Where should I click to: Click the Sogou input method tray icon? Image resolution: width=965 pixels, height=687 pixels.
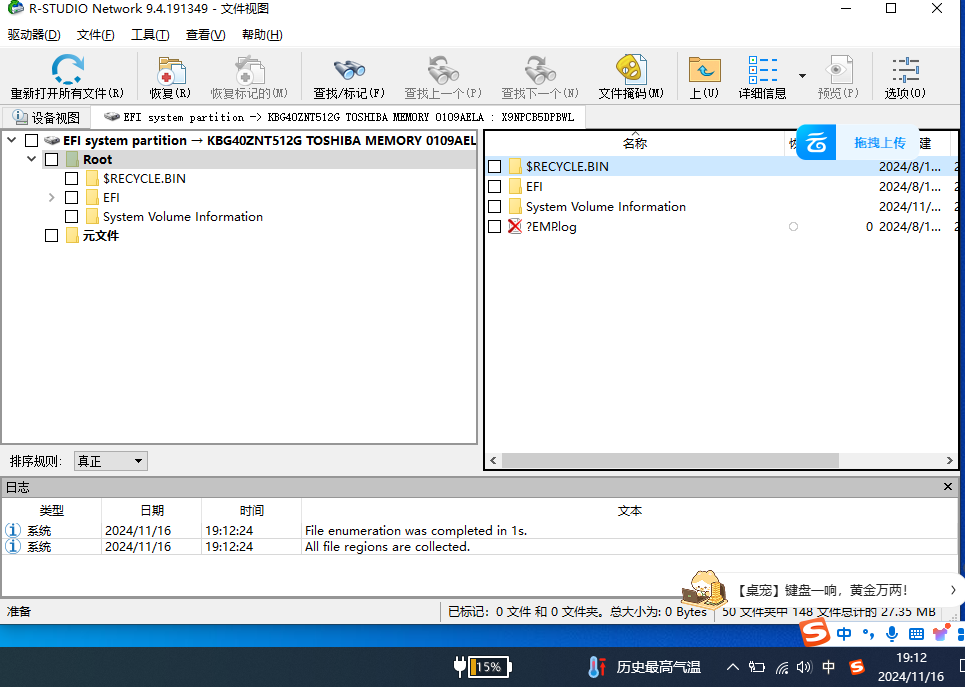point(856,667)
